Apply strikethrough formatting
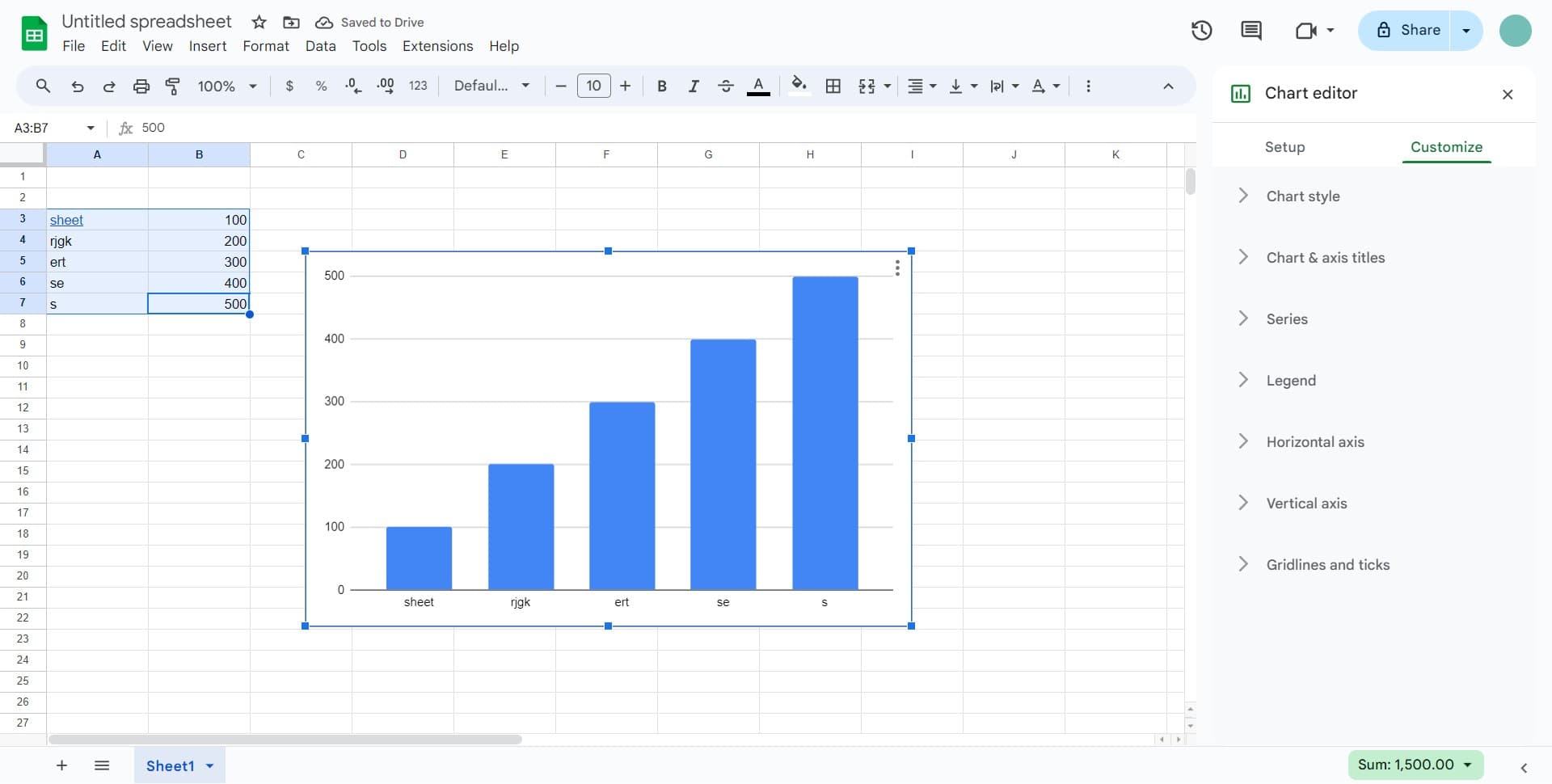 (x=726, y=86)
